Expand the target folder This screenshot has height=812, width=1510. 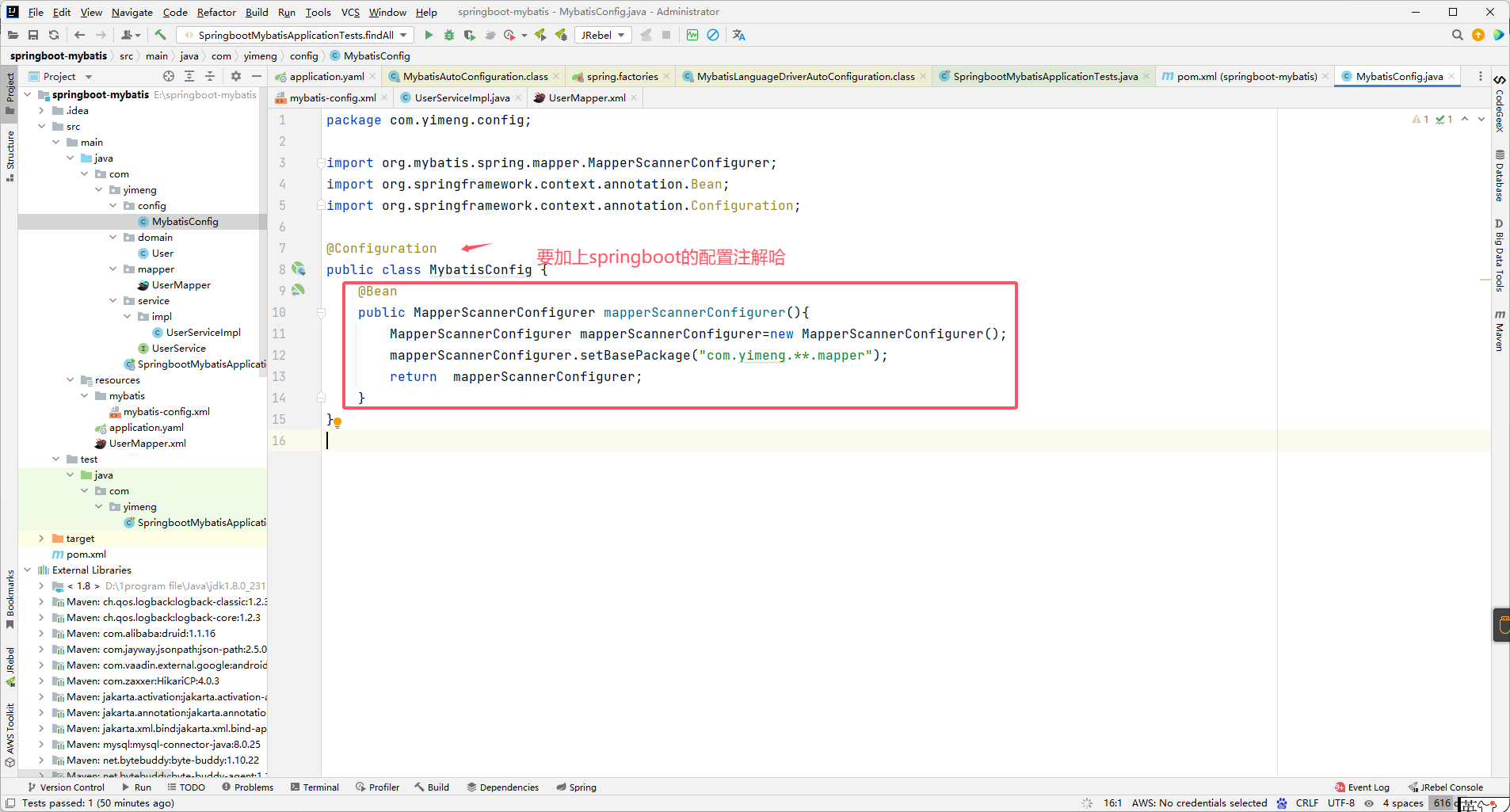41,538
